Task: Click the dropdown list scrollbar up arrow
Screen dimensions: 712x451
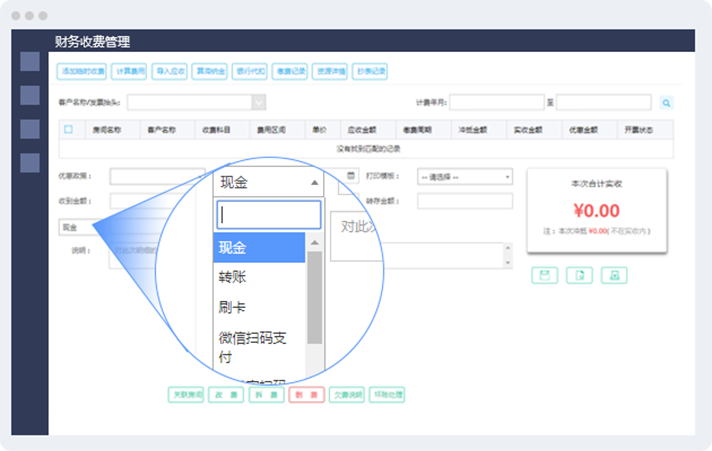Action: (314, 243)
